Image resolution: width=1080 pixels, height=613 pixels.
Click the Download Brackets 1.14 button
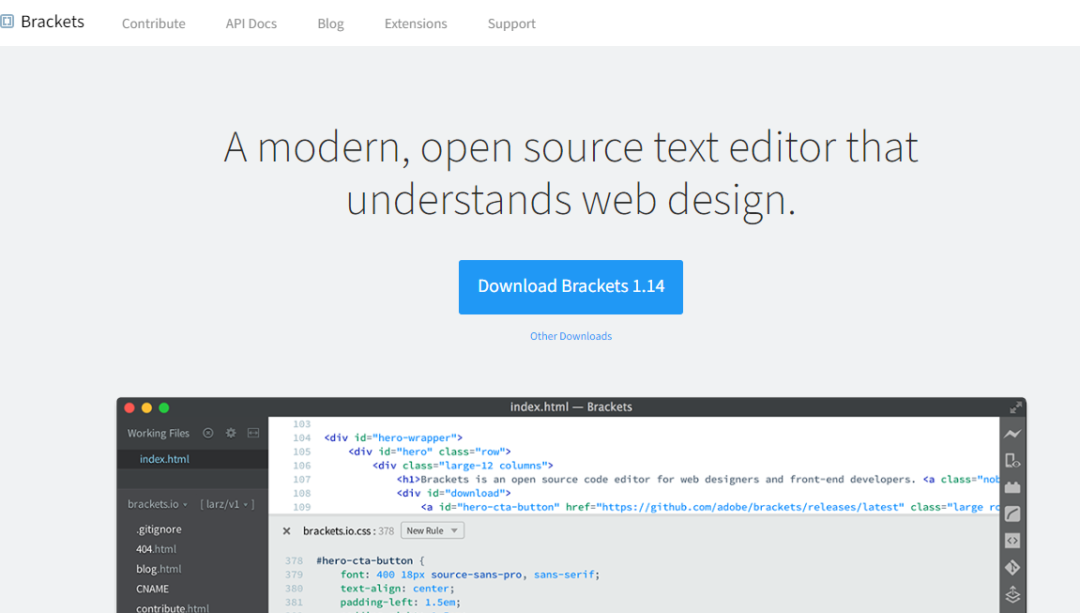click(570, 287)
